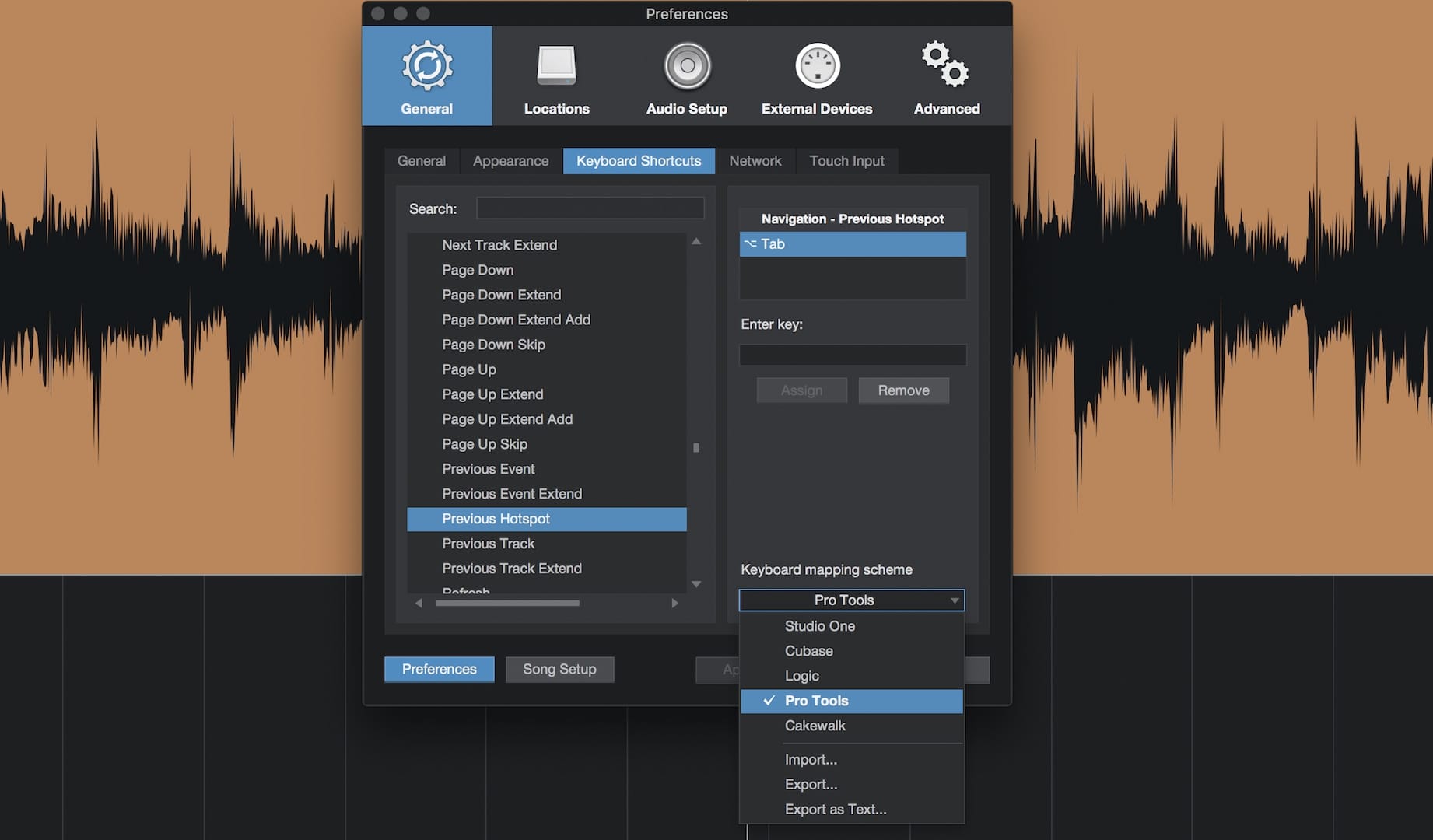Screen dimensions: 1433x840
Task: Open the Locations drive icon
Action: (556, 67)
